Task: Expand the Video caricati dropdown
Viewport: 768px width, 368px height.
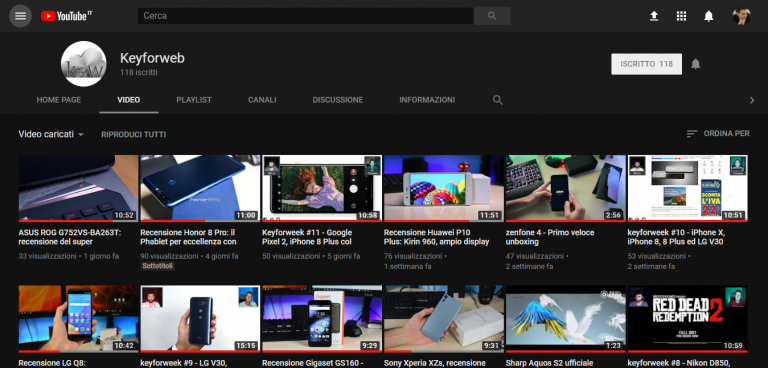Action: click(51, 134)
